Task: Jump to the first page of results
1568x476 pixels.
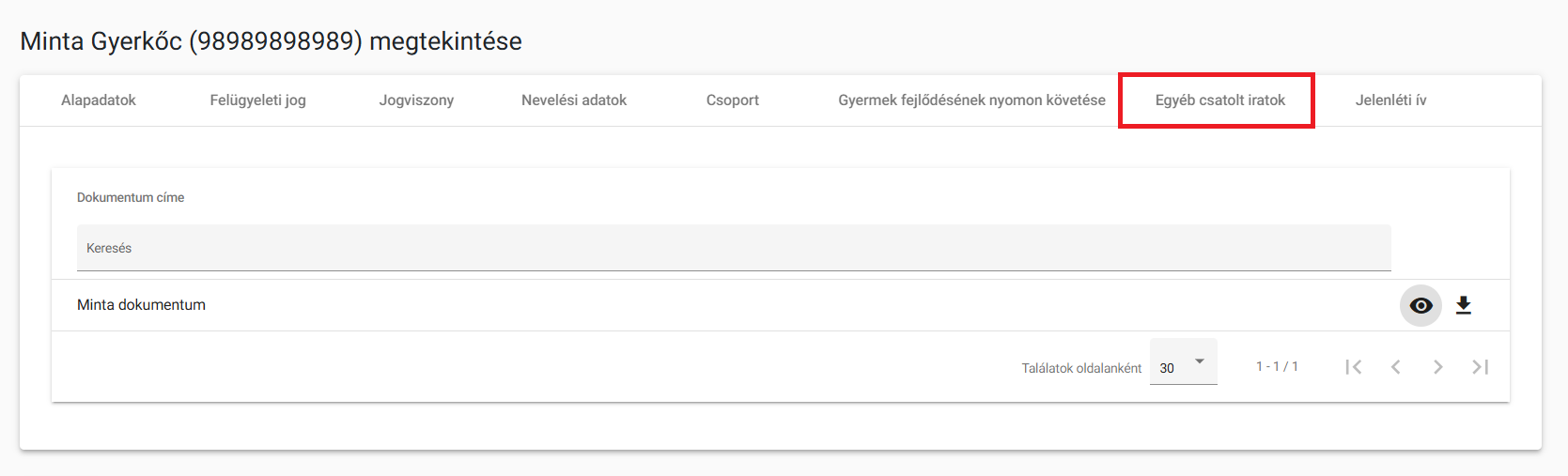Action: click(1354, 367)
